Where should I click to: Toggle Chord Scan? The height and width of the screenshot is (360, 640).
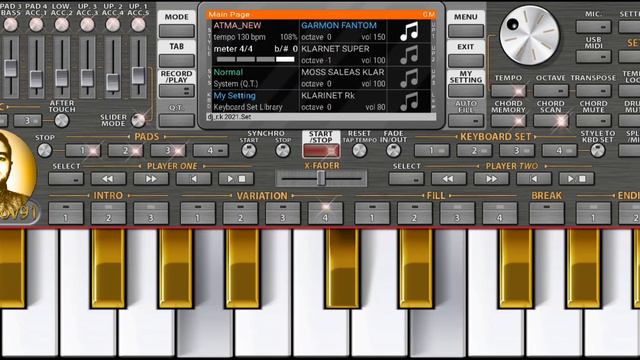(x=551, y=121)
